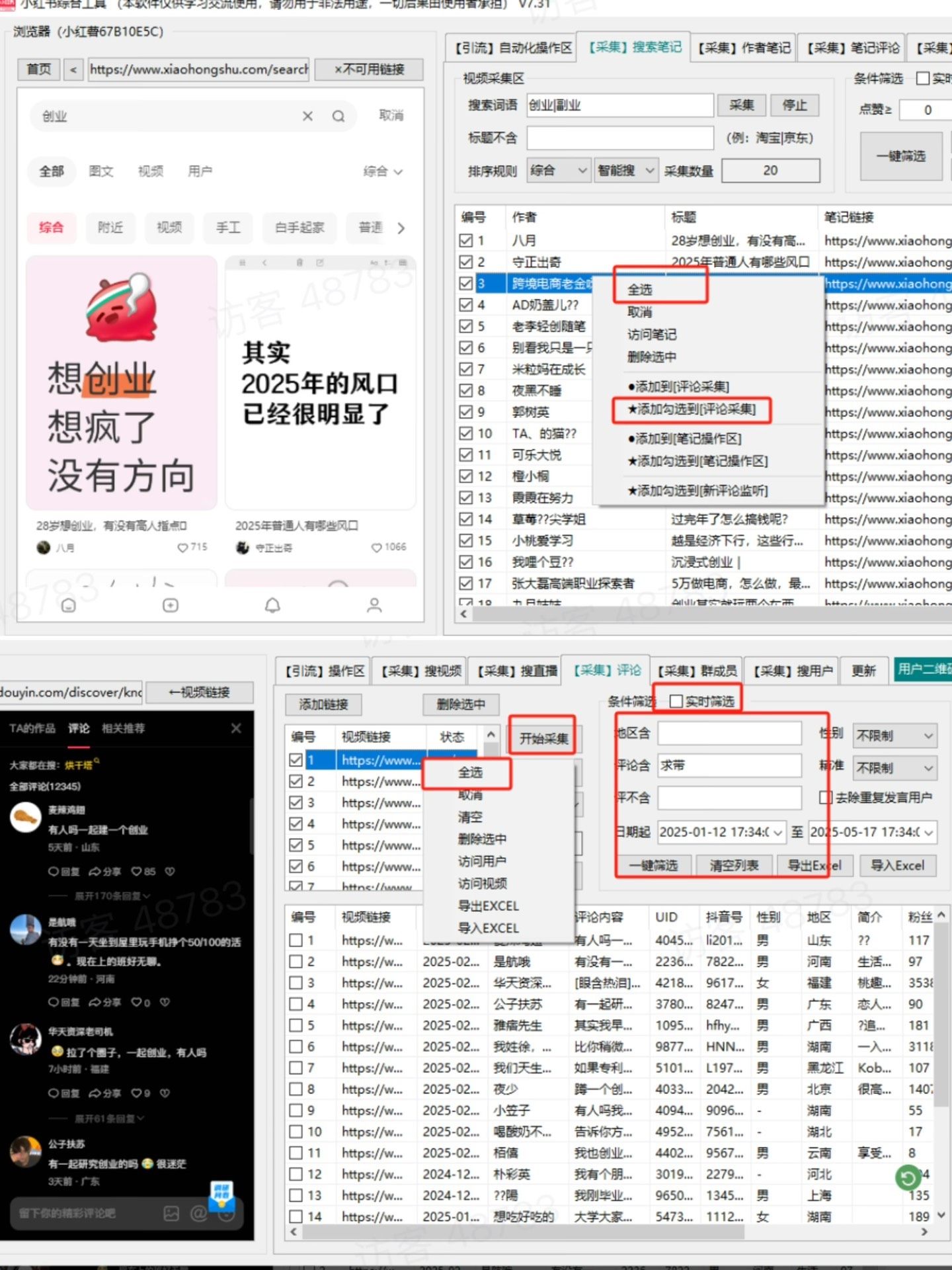Close the Douyin comments panel
952x1270 pixels.
tap(236, 728)
